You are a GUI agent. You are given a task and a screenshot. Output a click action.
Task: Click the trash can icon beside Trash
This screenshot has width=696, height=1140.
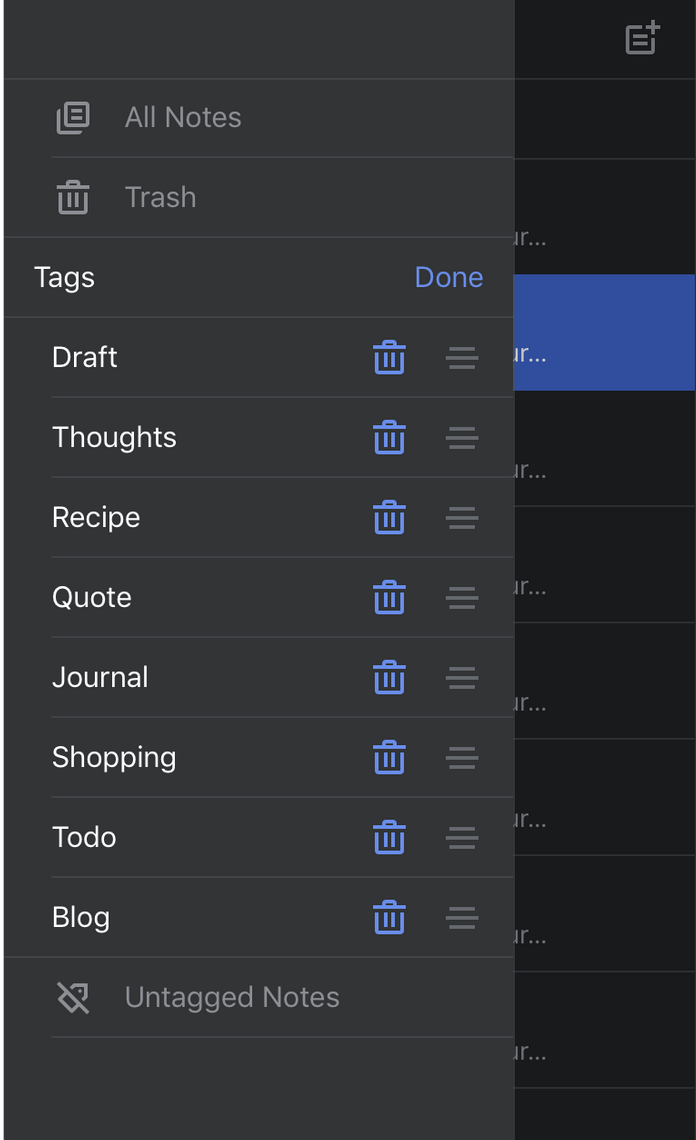(72, 197)
